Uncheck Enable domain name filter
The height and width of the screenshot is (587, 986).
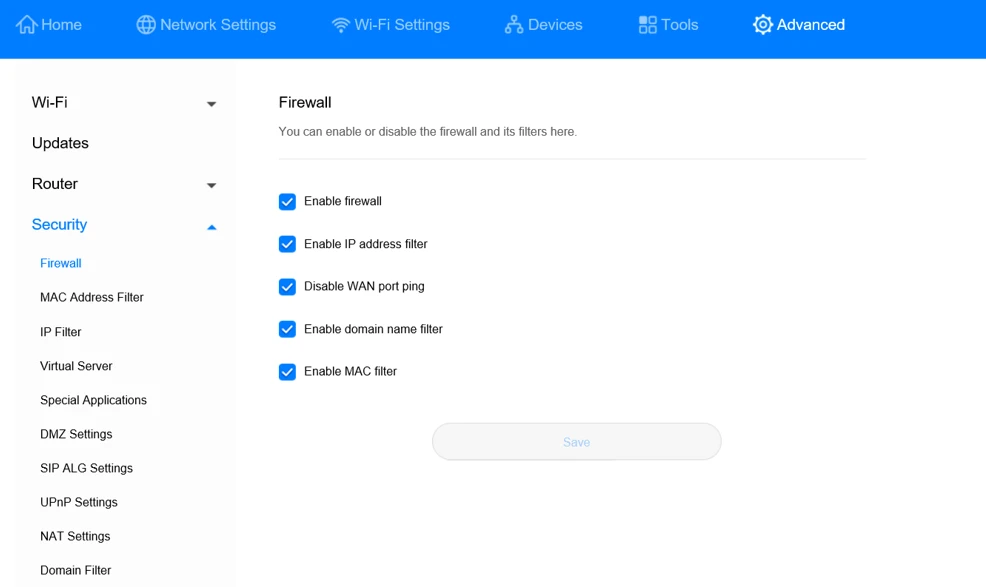(x=287, y=329)
